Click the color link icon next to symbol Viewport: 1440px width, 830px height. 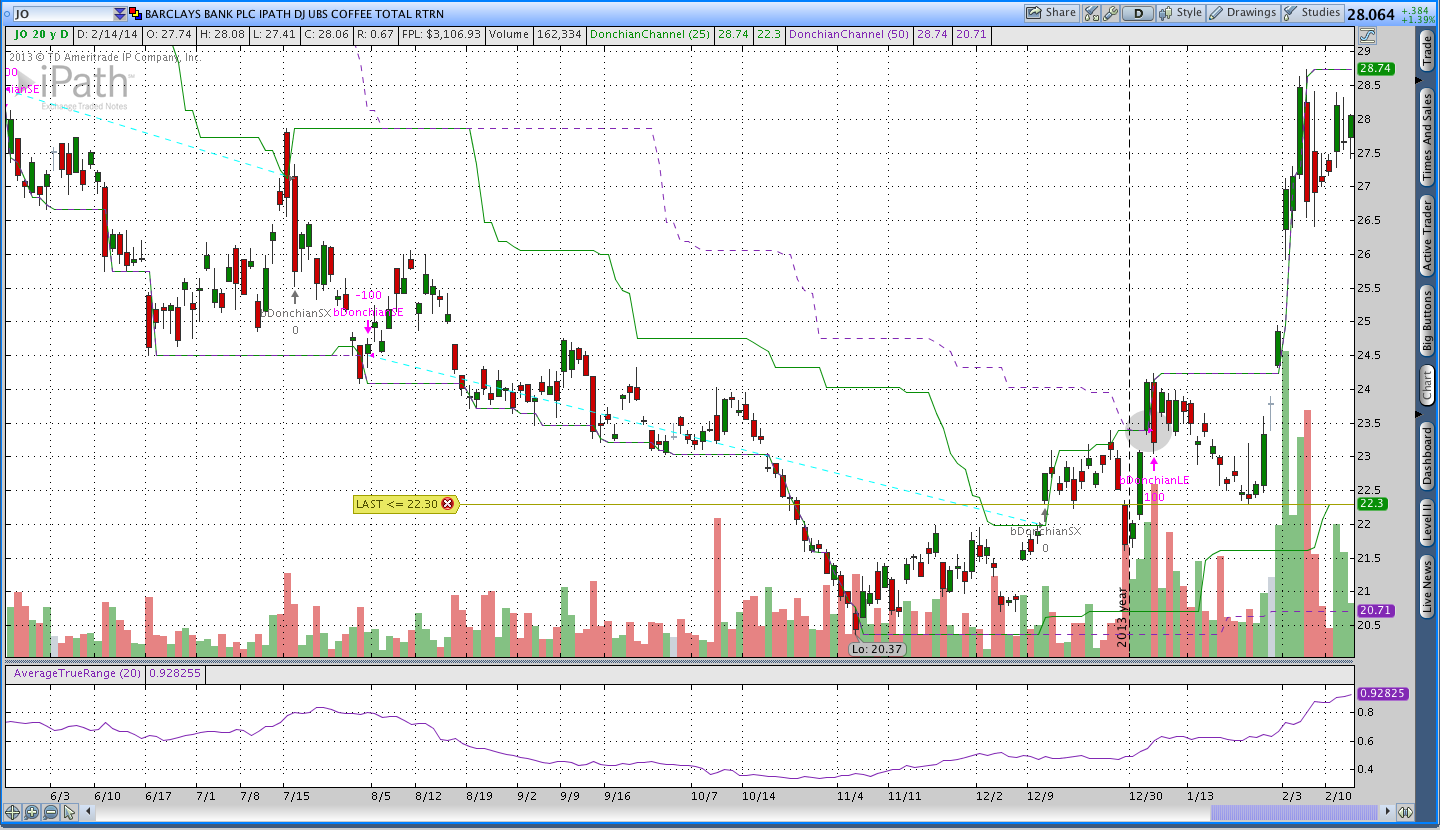coord(135,14)
